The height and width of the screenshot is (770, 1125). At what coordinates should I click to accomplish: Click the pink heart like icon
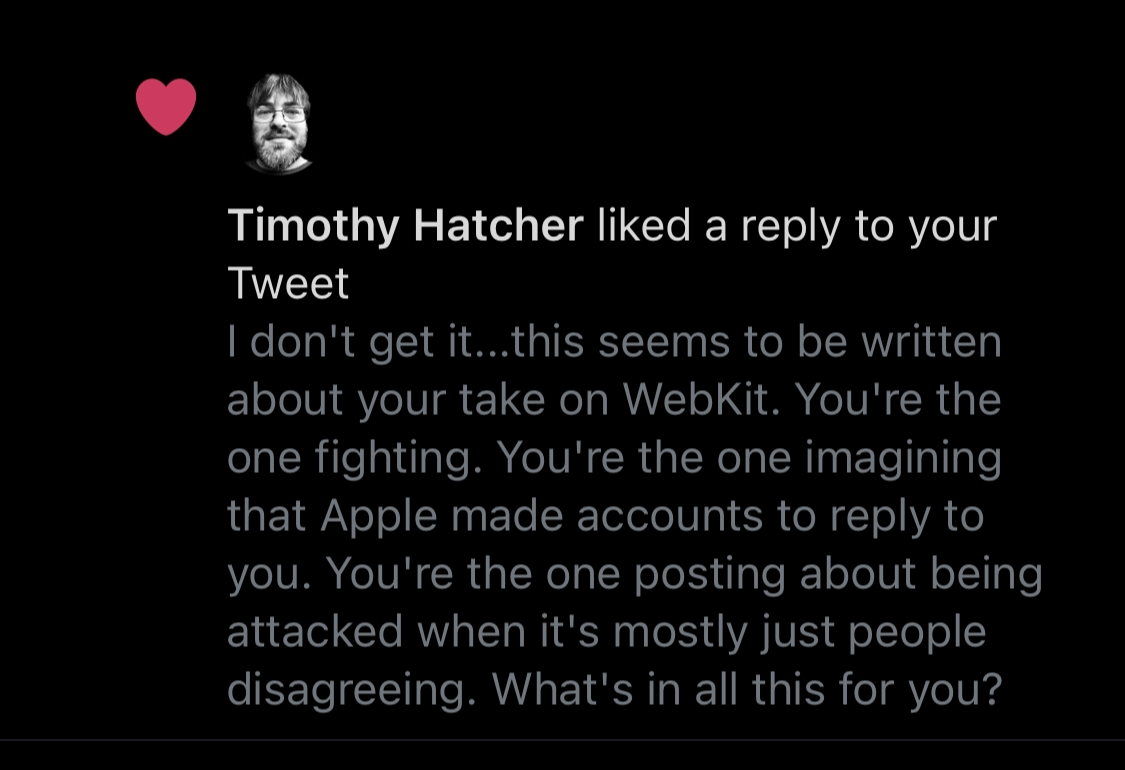(166, 107)
